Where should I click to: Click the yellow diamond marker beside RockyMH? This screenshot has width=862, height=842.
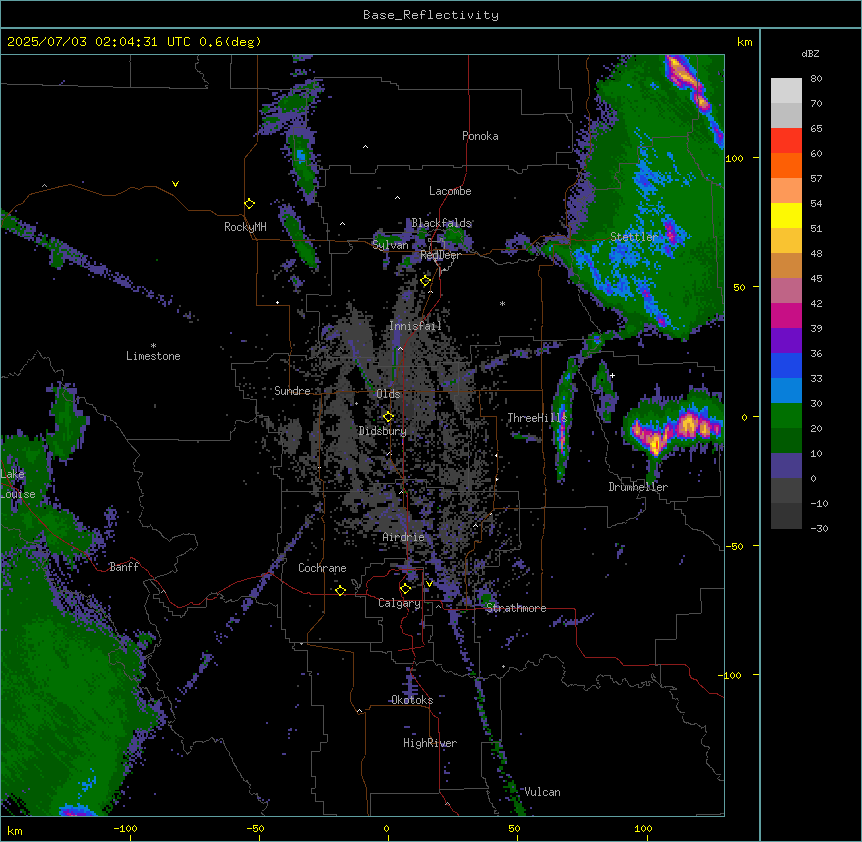[x=250, y=204]
